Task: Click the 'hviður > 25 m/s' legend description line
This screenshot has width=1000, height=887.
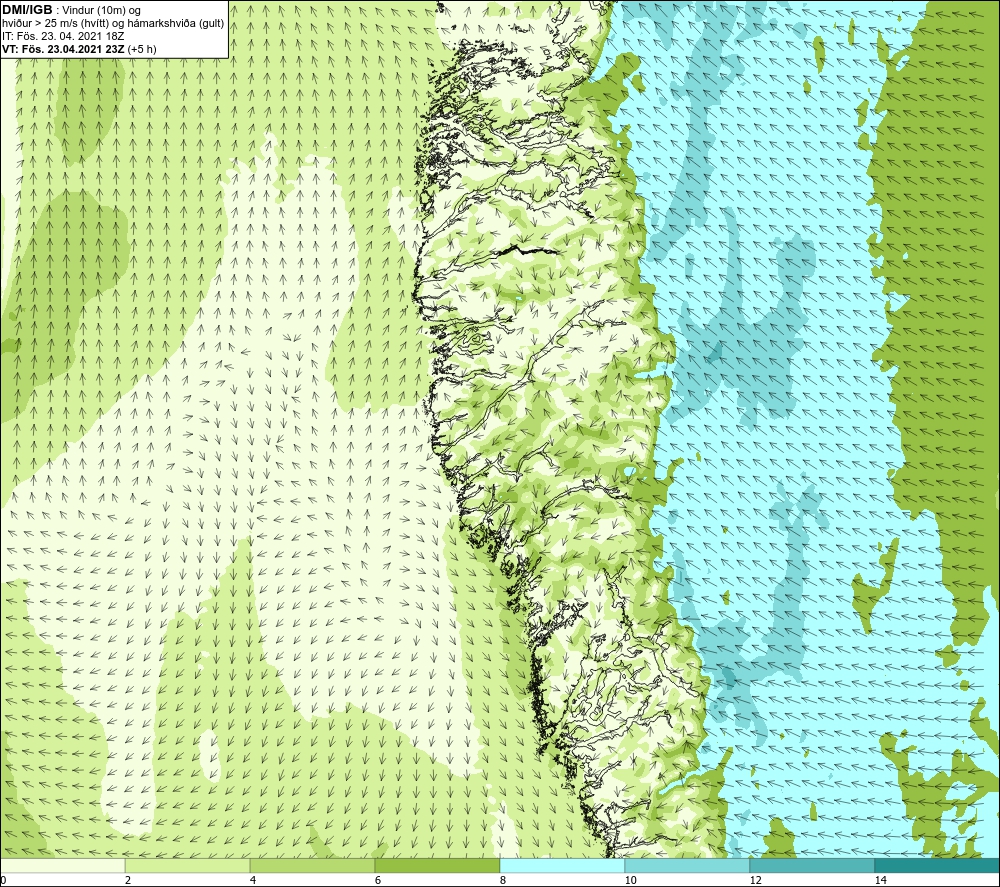Action: pyautogui.click(x=113, y=24)
